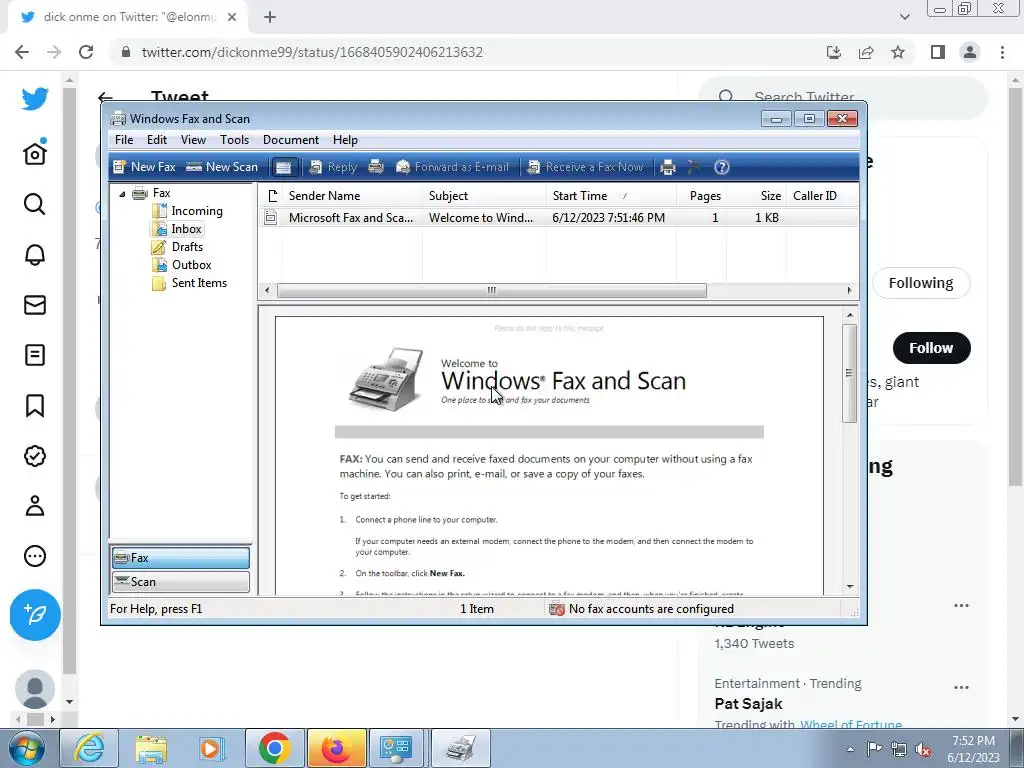Open Twitter Explore search icon
Viewport: 1024px width, 768px height.
[35, 204]
